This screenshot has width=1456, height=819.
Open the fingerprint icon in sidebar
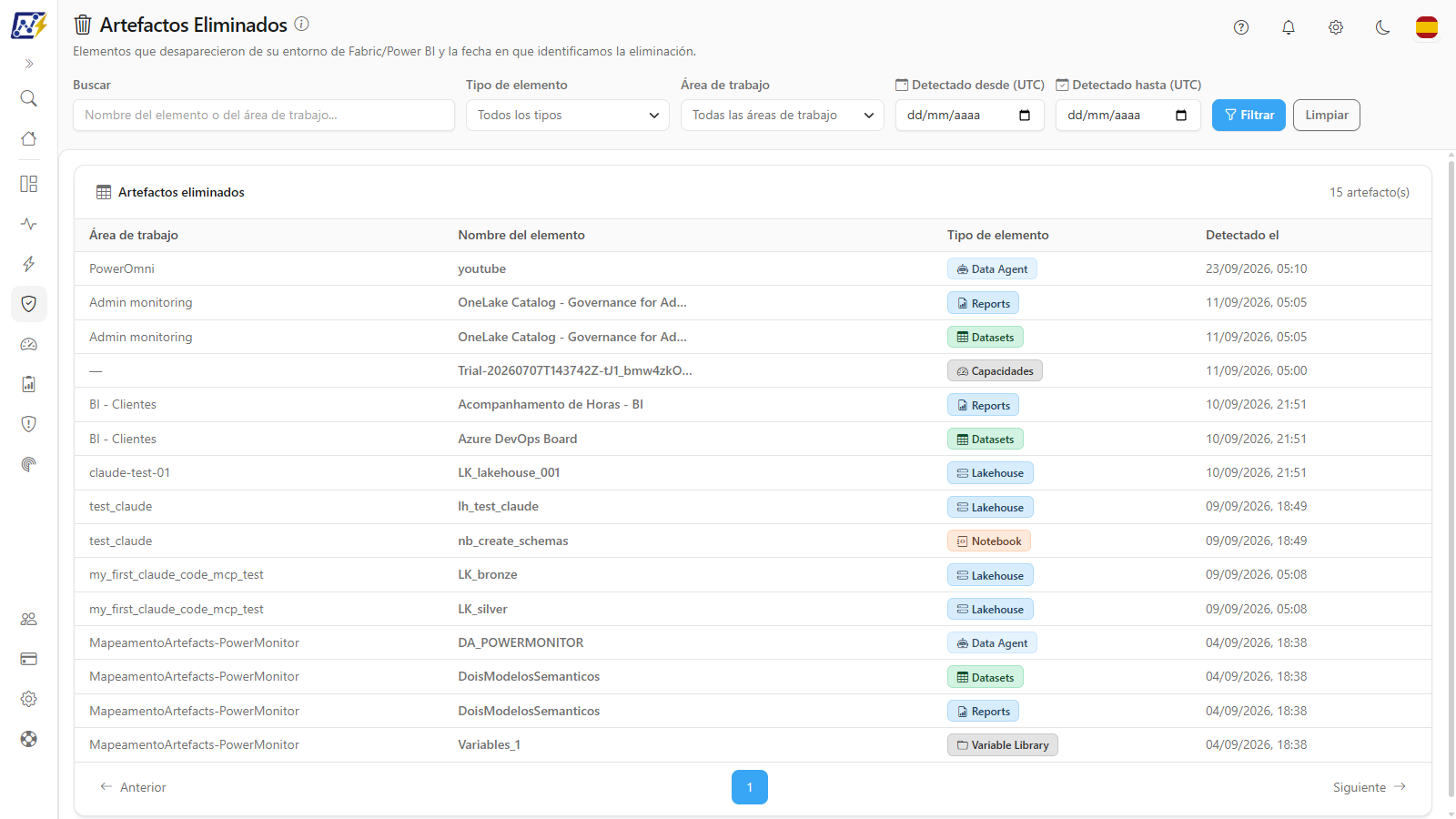[x=29, y=464]
